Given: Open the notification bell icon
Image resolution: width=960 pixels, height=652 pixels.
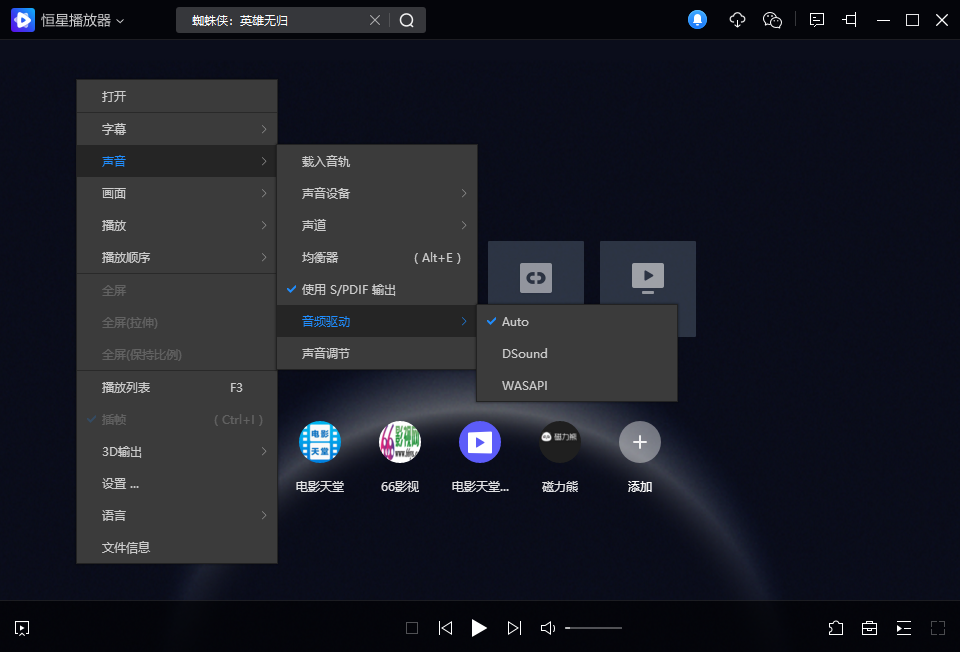Looking at the screenshot, I should (697, 20).
